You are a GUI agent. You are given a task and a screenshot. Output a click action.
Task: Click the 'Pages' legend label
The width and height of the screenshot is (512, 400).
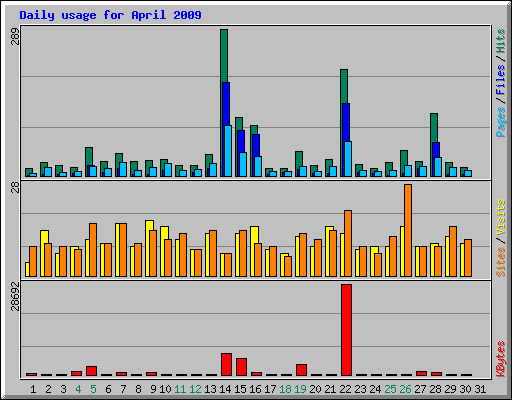501,122
